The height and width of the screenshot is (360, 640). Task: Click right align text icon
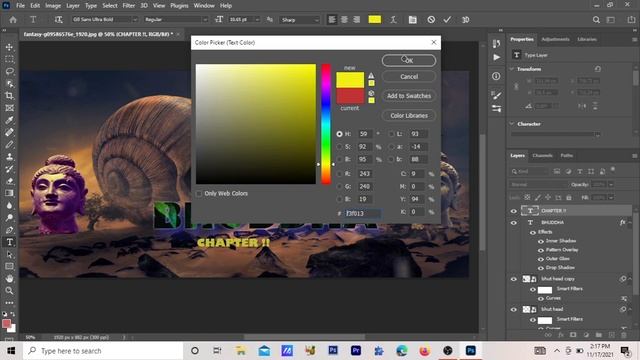pyautogui.click(x=356, y=20)
